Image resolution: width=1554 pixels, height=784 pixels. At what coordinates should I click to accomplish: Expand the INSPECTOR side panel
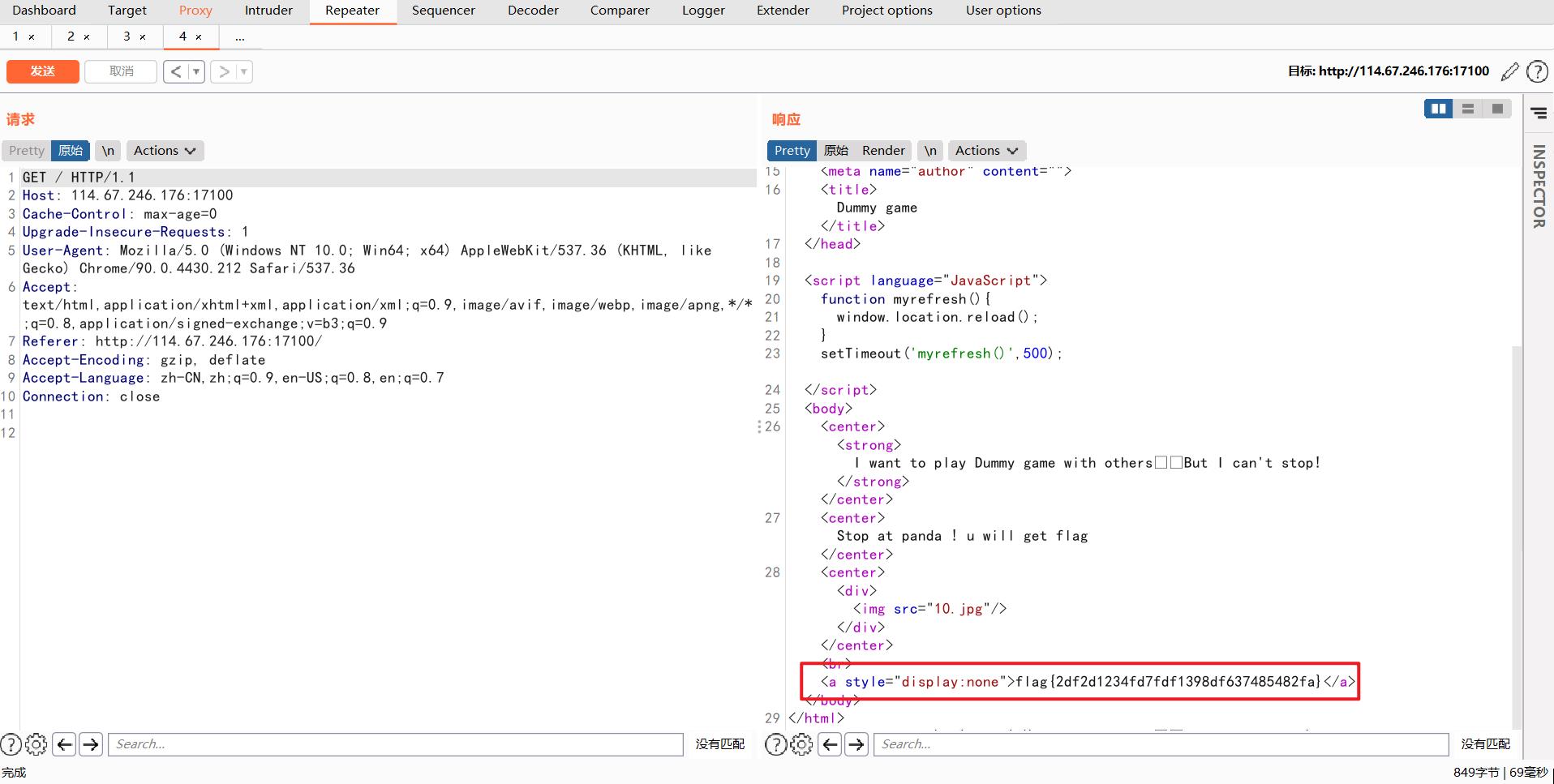click(1539, 186)
